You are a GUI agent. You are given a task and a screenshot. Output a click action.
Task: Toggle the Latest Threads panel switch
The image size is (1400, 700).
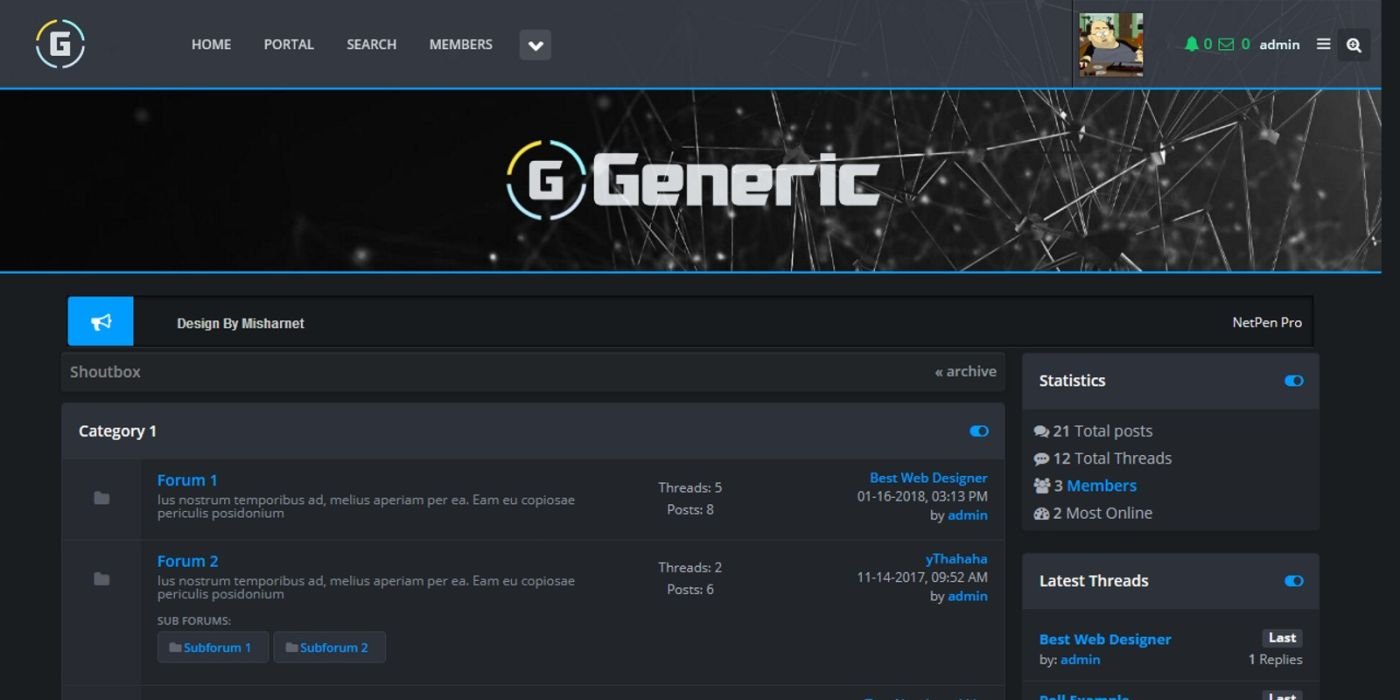(x=1293, y=581)
